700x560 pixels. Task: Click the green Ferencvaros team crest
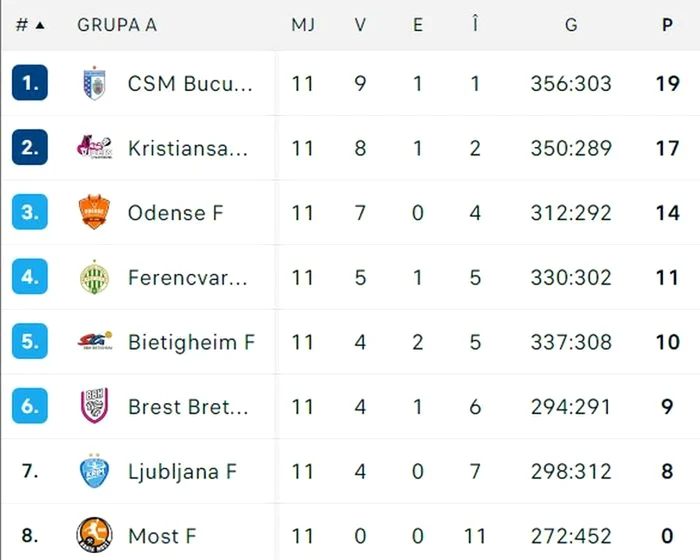pos(94,277)
